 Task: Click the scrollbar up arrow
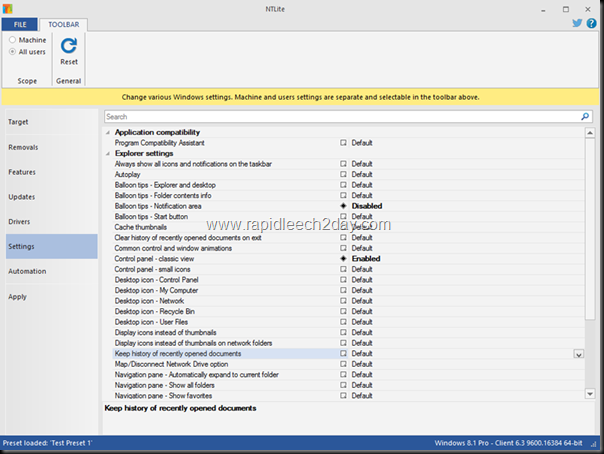point(590,133)
